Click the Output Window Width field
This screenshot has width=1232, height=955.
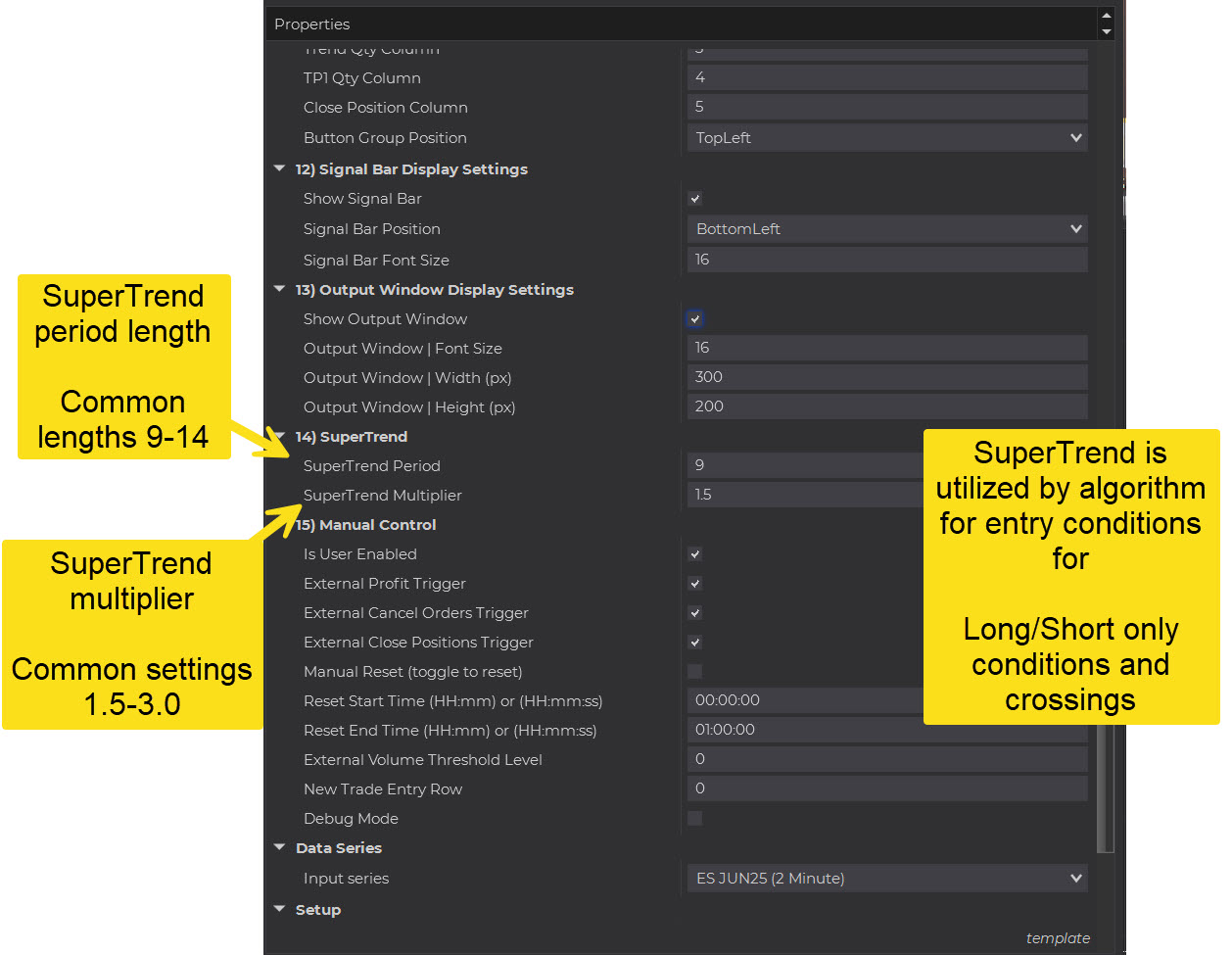pos(887,377)
